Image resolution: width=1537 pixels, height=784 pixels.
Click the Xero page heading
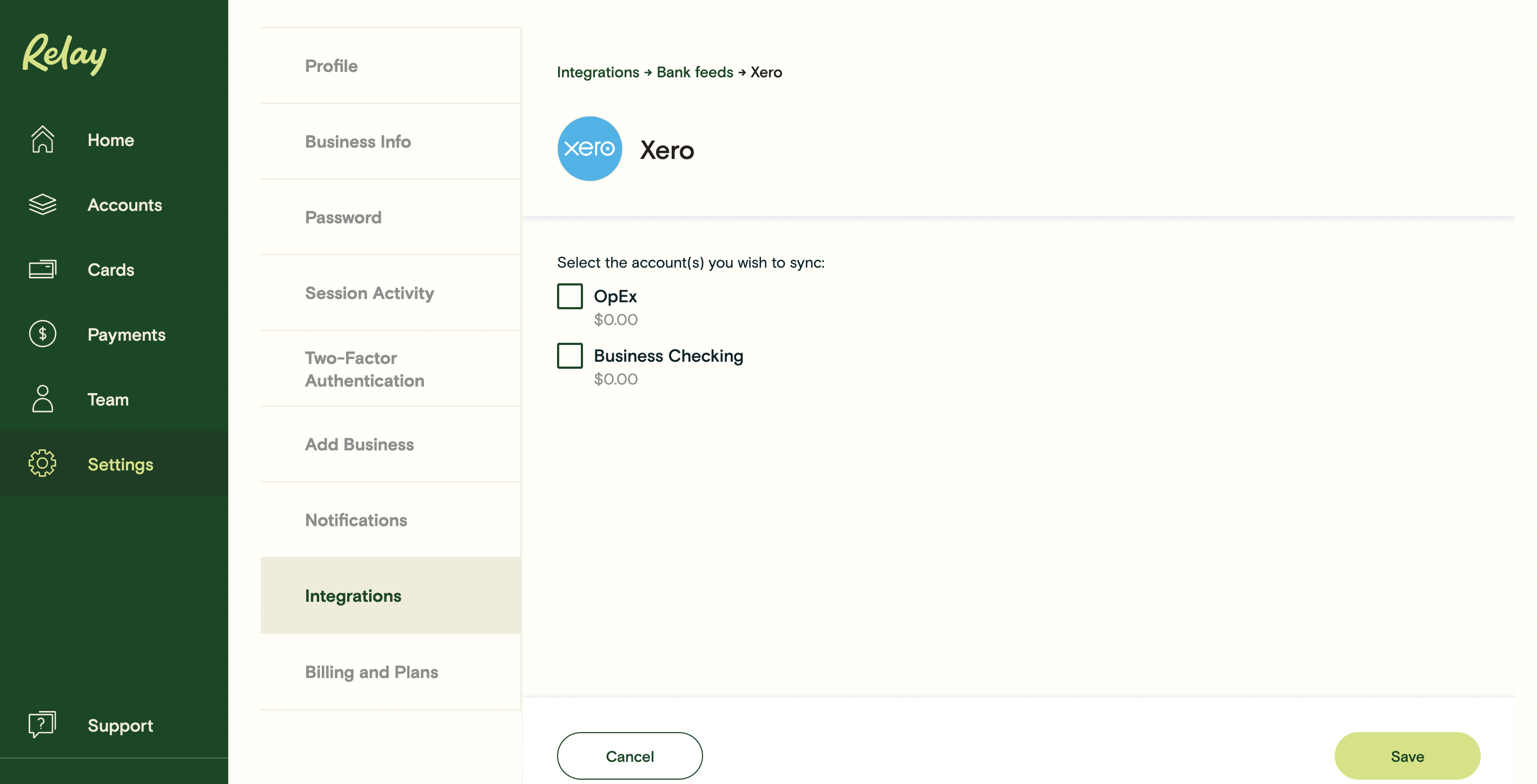(667, 150)
